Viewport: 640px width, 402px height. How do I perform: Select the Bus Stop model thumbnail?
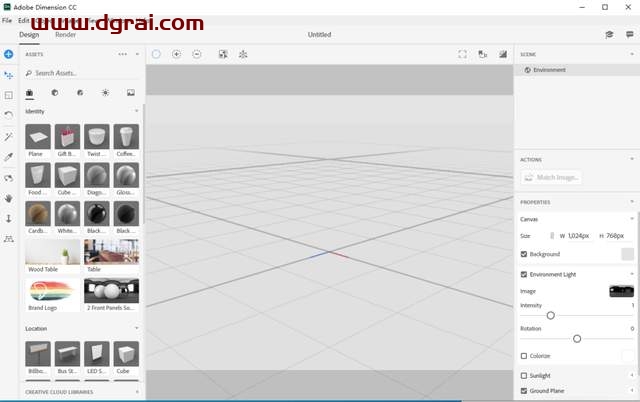pyautogui.click(x=67, y=353)
